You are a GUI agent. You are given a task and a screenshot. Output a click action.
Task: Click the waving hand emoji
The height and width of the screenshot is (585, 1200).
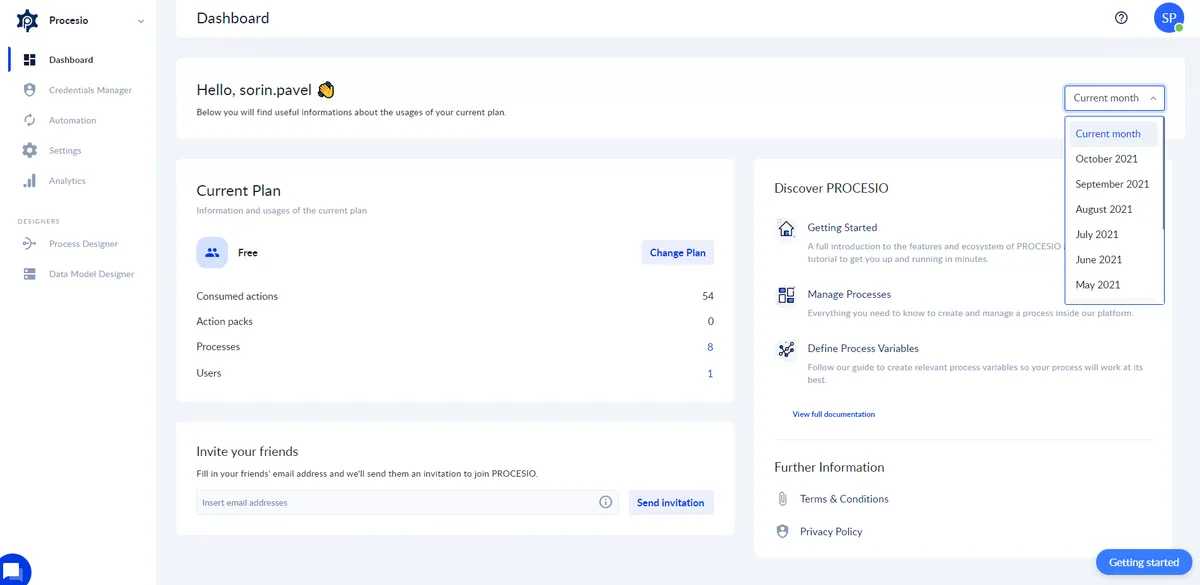(326, 90)
